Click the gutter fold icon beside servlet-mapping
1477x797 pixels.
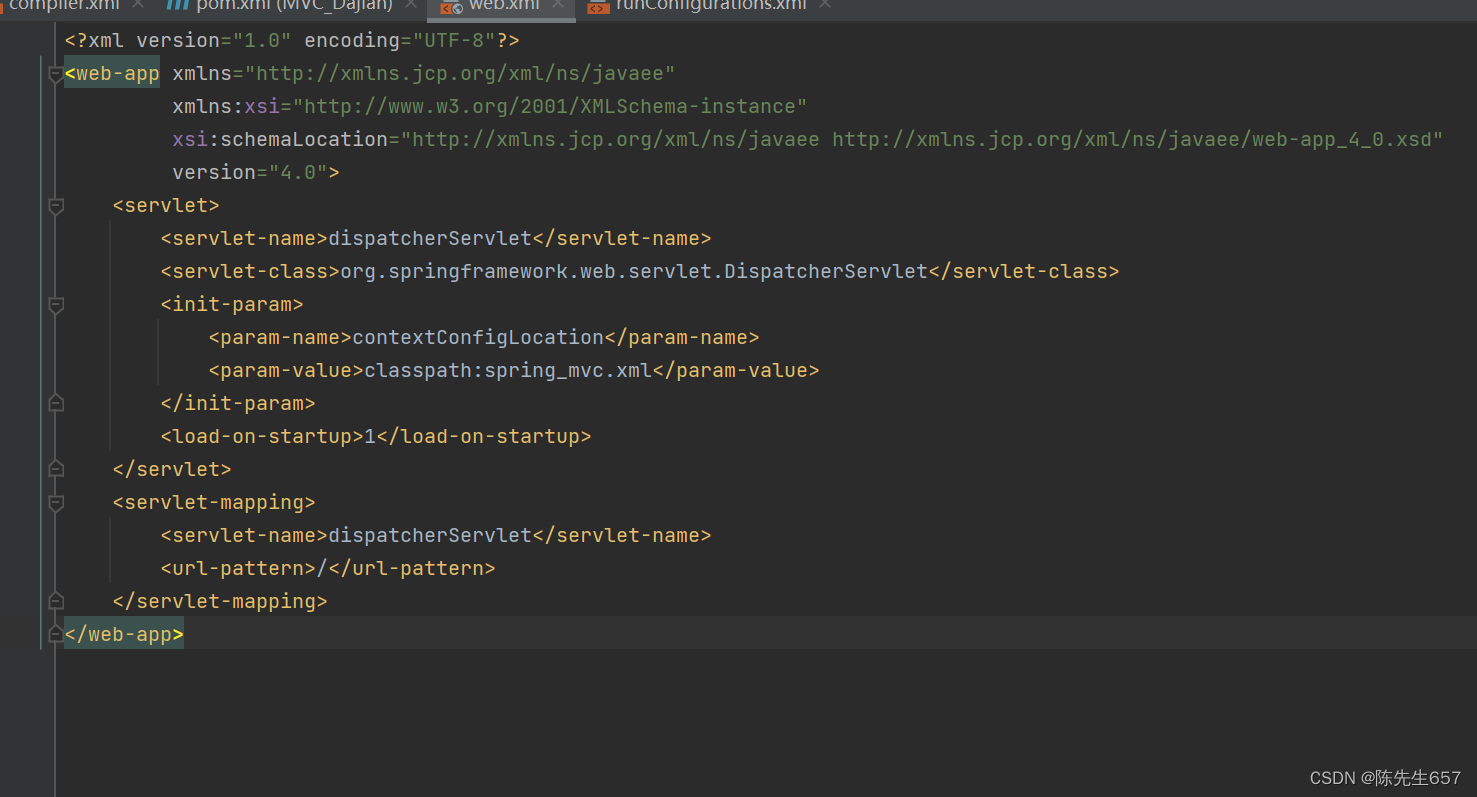(x=56, y=503)
